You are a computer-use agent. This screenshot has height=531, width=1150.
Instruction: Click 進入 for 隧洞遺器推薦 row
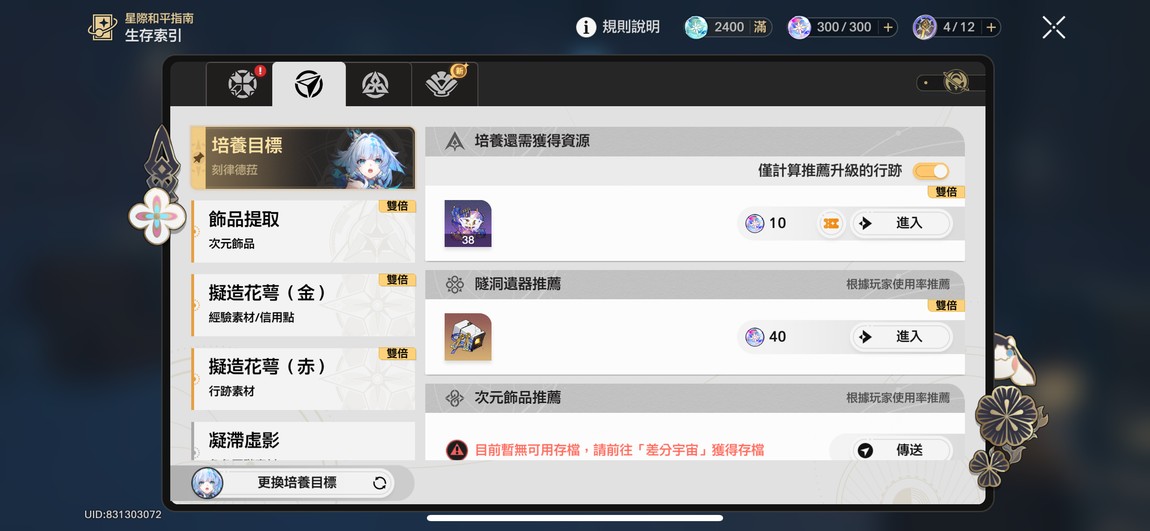coord(901,337)
